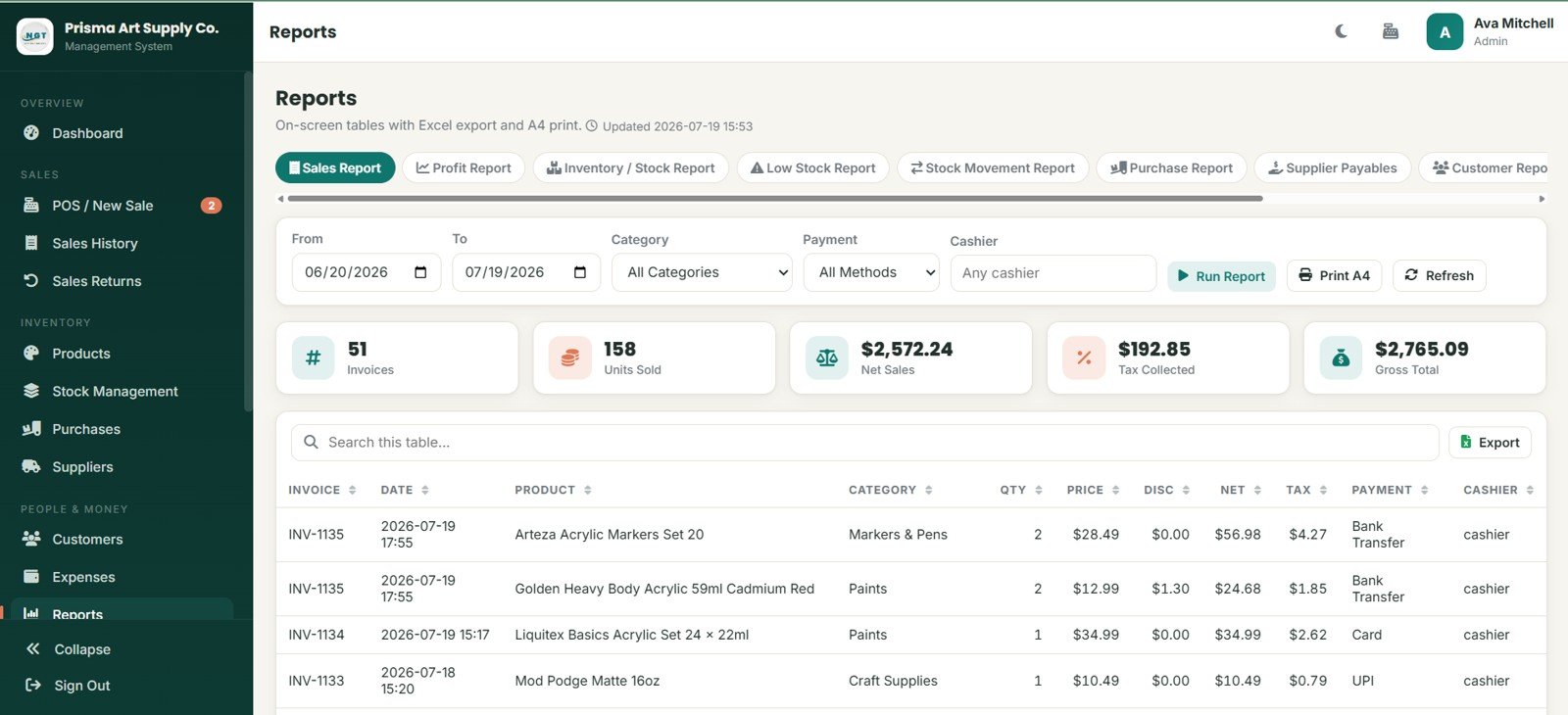Click Mod Podge Matte 16oz product
The height and width of the screenshot is (715, 1568).
tap(587, 681)
